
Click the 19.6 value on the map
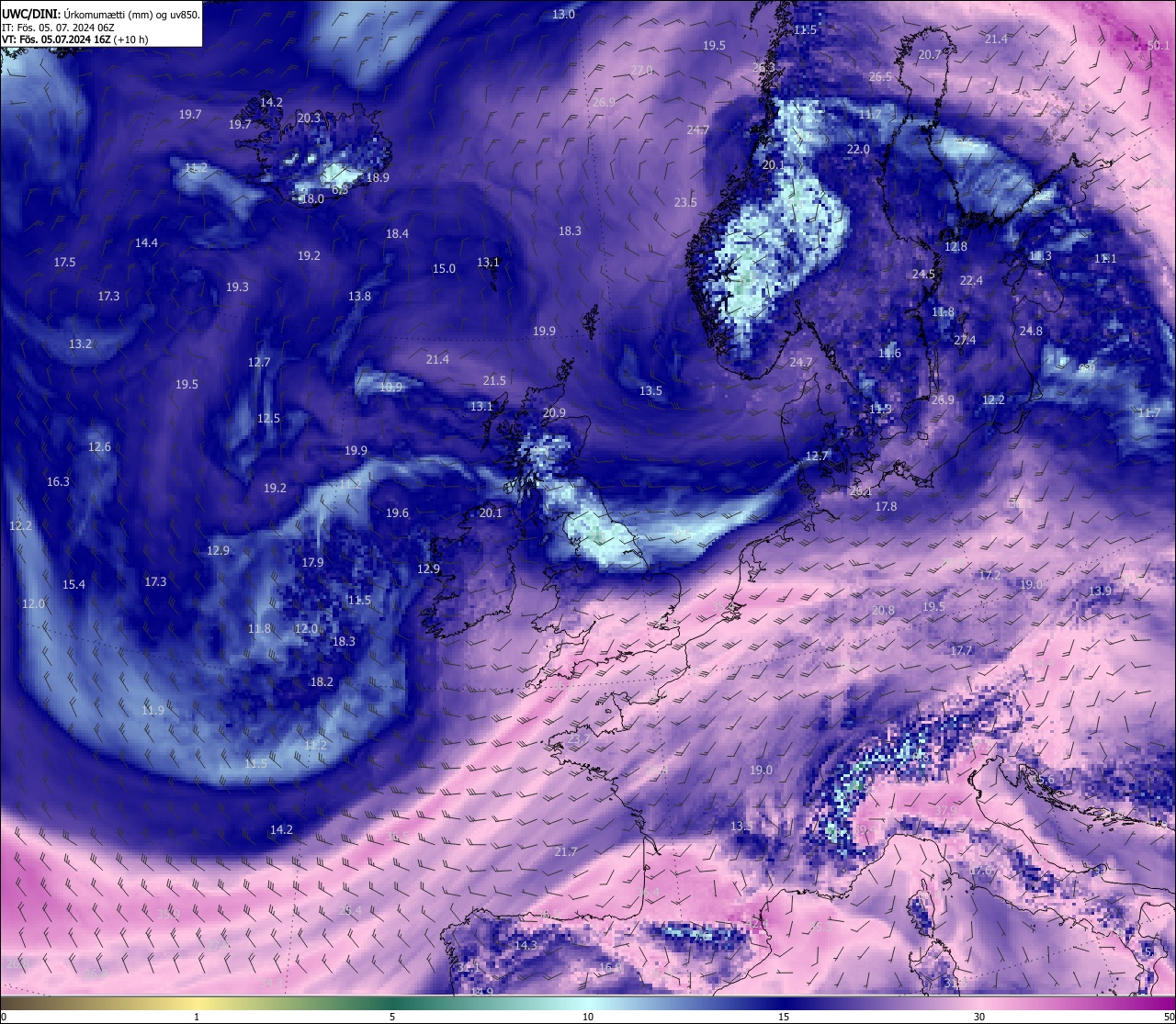click(x=397, y=513)
